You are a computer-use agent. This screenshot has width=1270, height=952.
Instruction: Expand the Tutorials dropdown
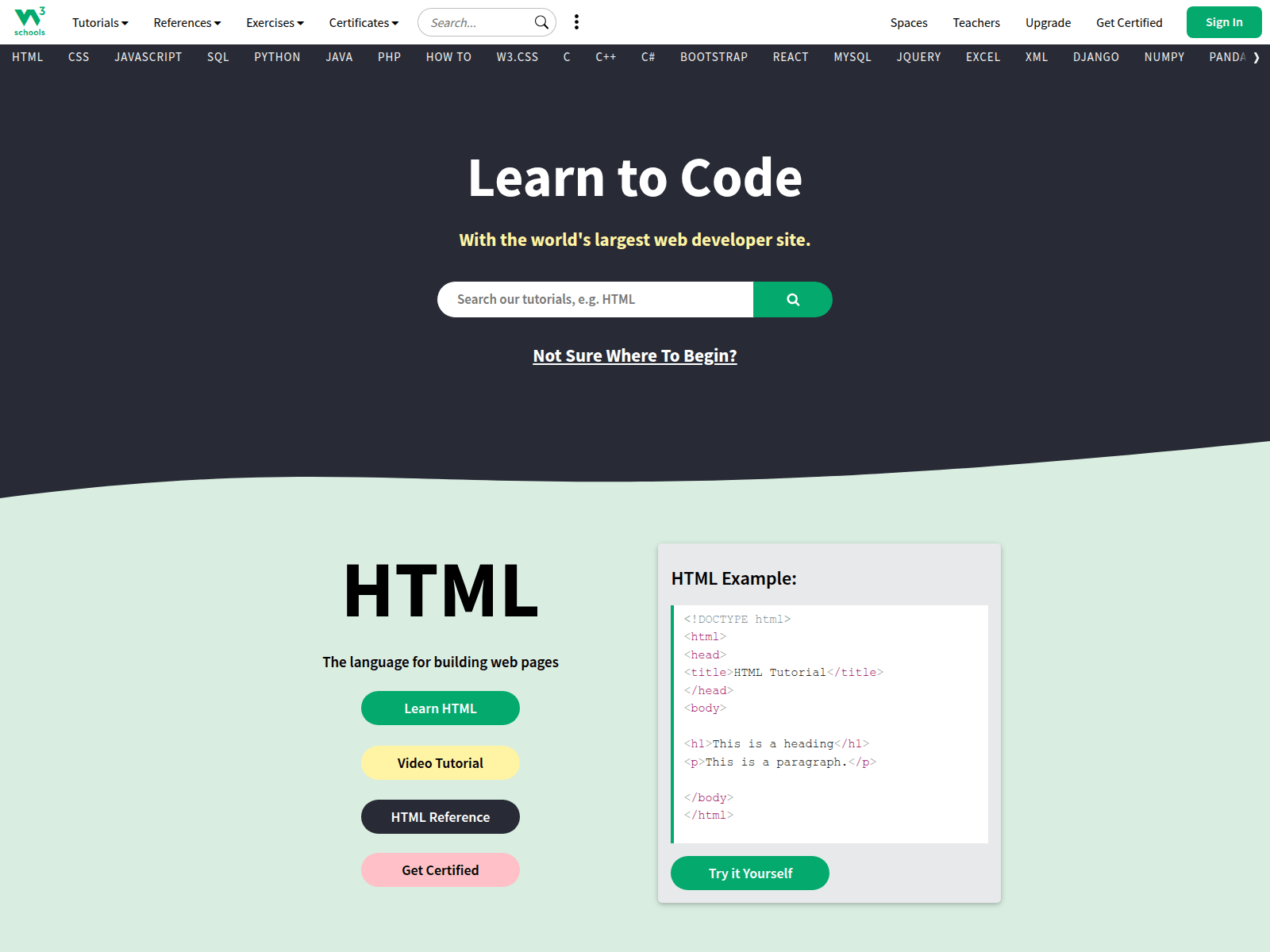(x=100, y=23)
